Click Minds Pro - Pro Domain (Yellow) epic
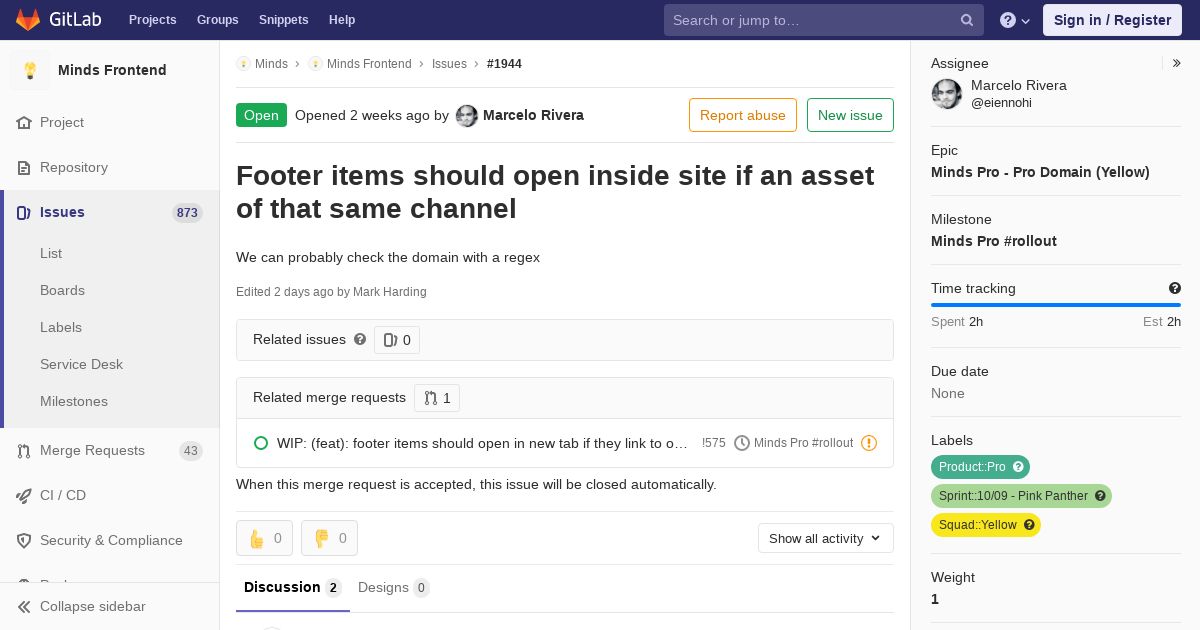Screen dimensions: 1200x630 point(1040,172)
